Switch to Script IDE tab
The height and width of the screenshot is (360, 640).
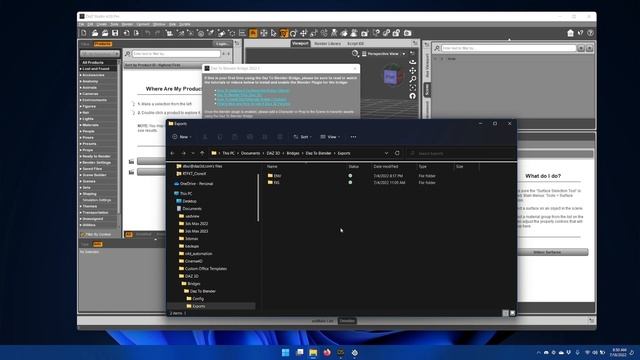[355, 43]
